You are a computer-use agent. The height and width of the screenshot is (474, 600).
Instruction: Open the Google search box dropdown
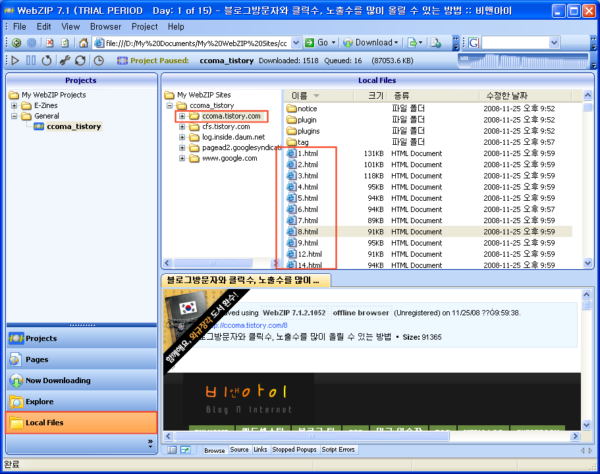pos(554,43)
